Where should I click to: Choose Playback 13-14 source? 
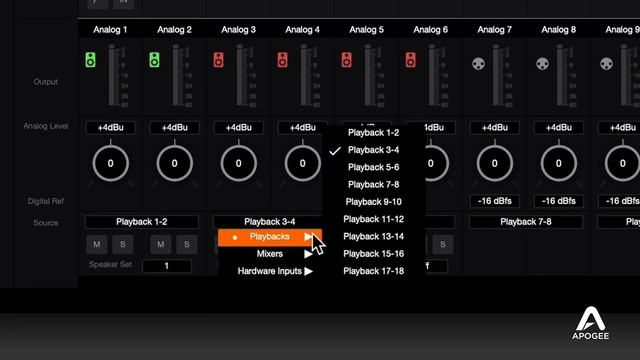click(x=373, y=236)
